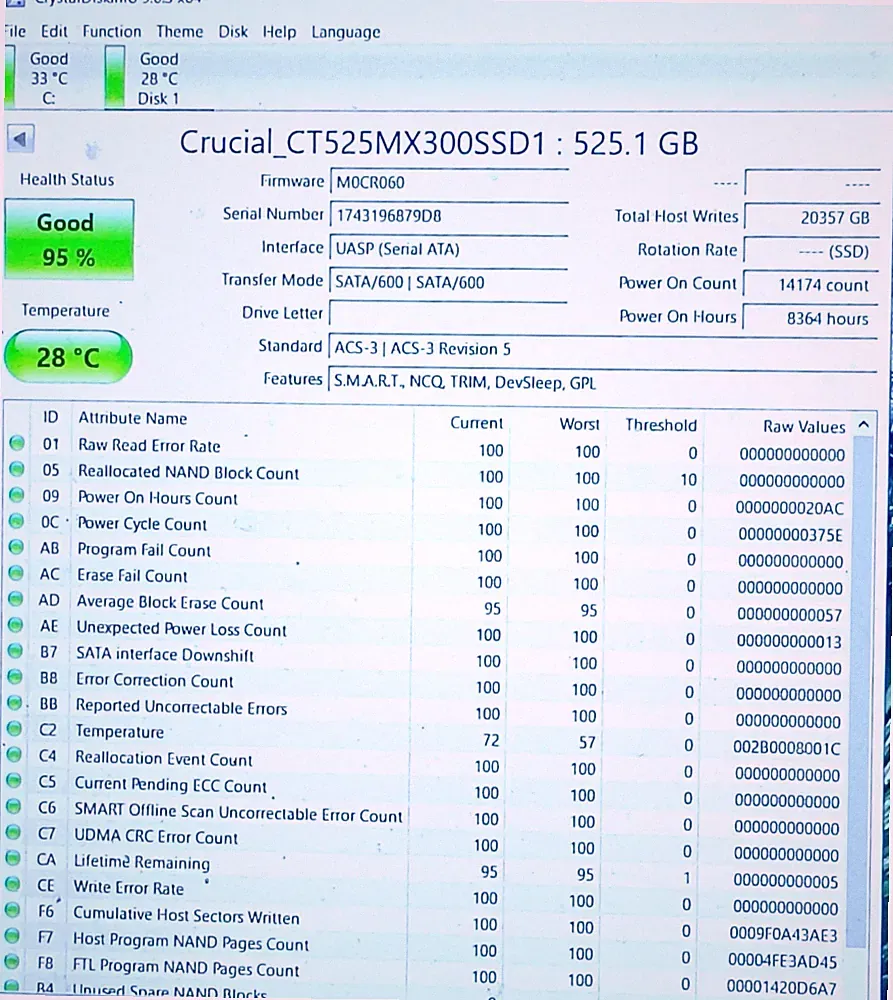Click raw value 002B0008001C of Temperature
This screenshot has height=1000, width=893.
[x=786, y=747]
